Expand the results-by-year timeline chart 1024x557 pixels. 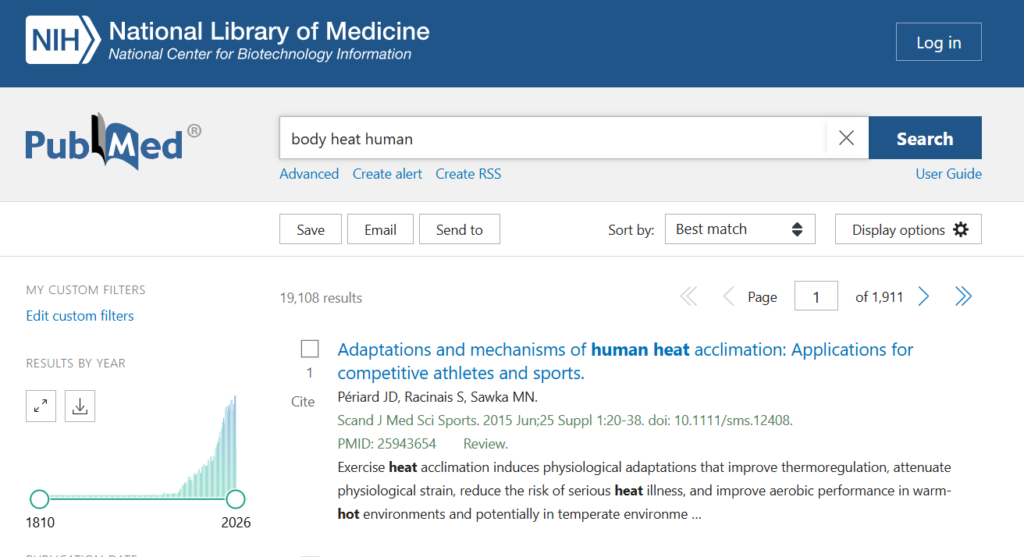click(x=40, y=406)
